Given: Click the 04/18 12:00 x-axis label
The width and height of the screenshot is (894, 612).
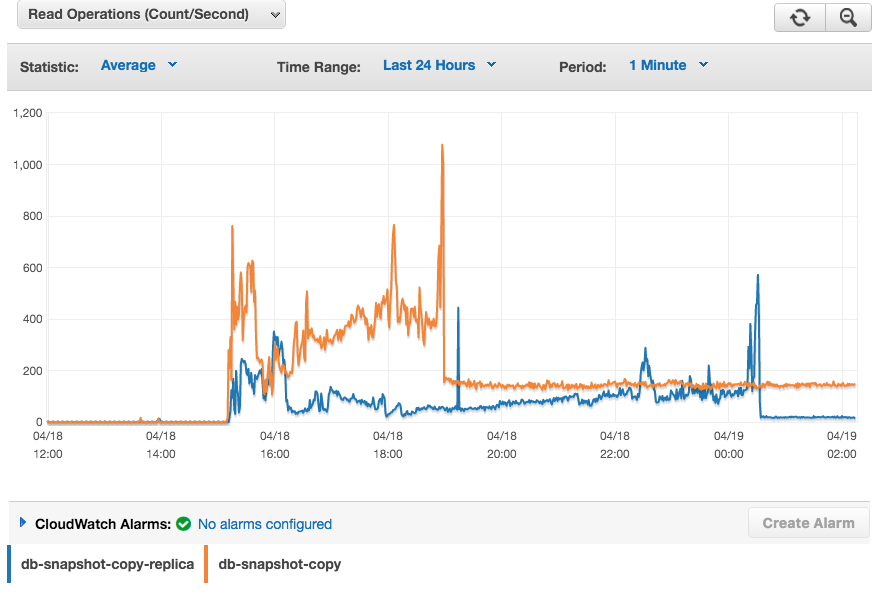Looking at the screenshot, I should click(48, 445).
